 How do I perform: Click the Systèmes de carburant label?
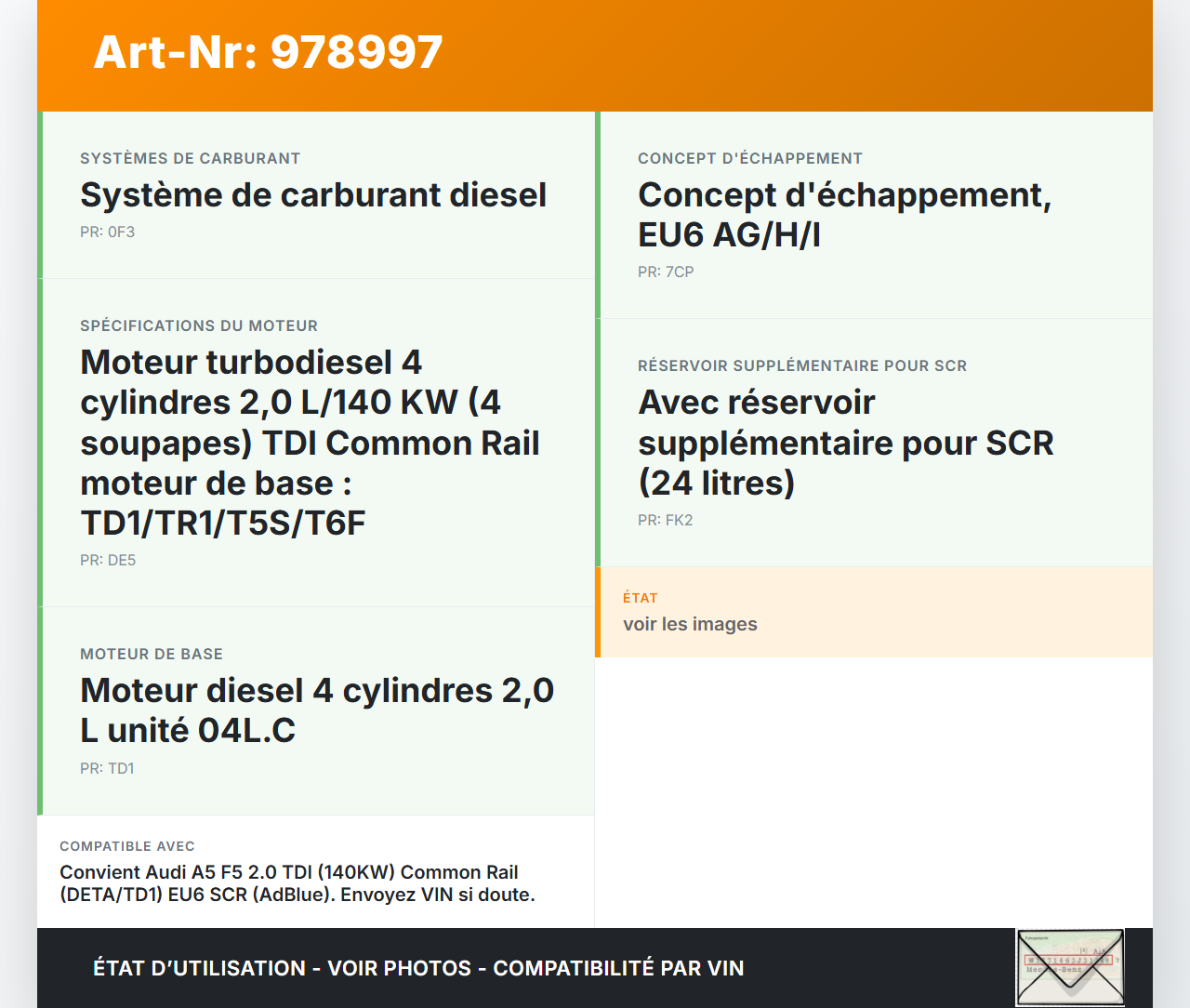[x=190, y=159]
